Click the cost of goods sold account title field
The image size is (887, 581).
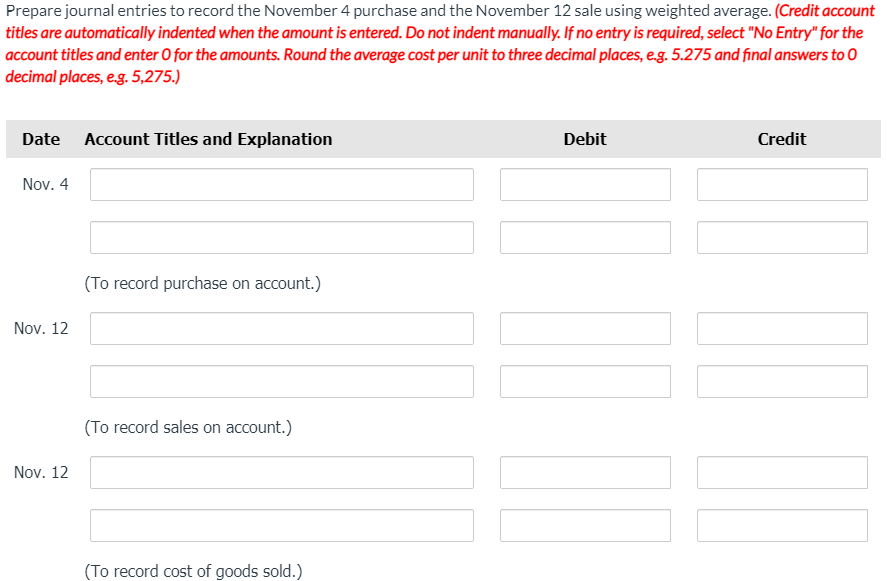point(280,472)
